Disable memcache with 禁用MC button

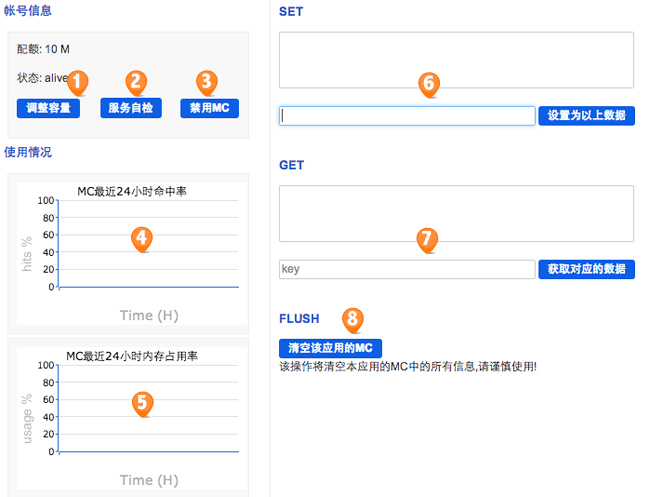(208, 108)
